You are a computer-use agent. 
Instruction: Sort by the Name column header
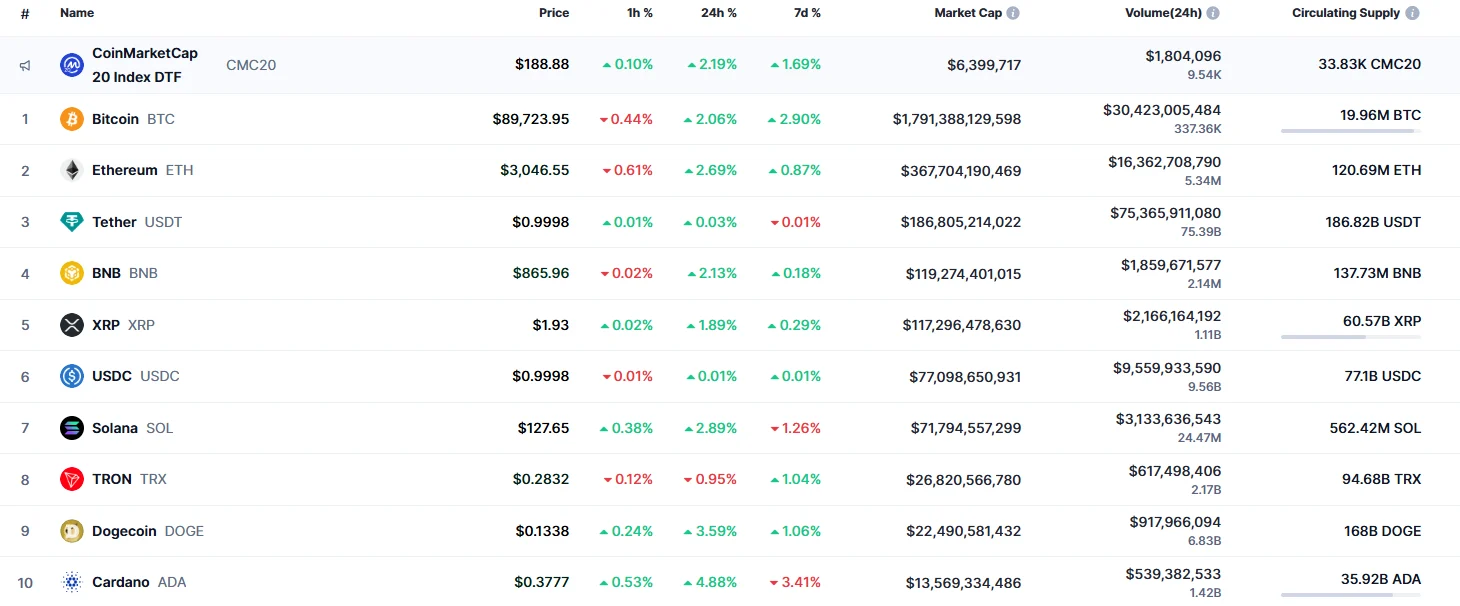77,13
